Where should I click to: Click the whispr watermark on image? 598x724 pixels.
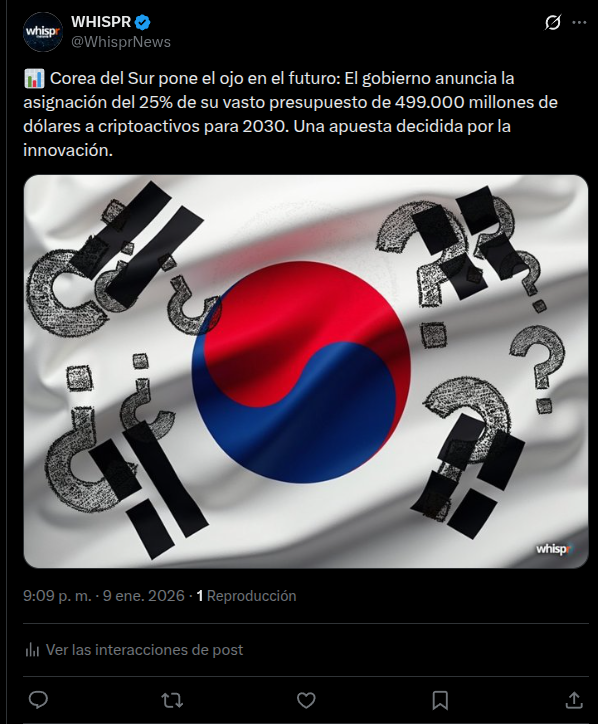pyautogui.click(x=554, y=549)
